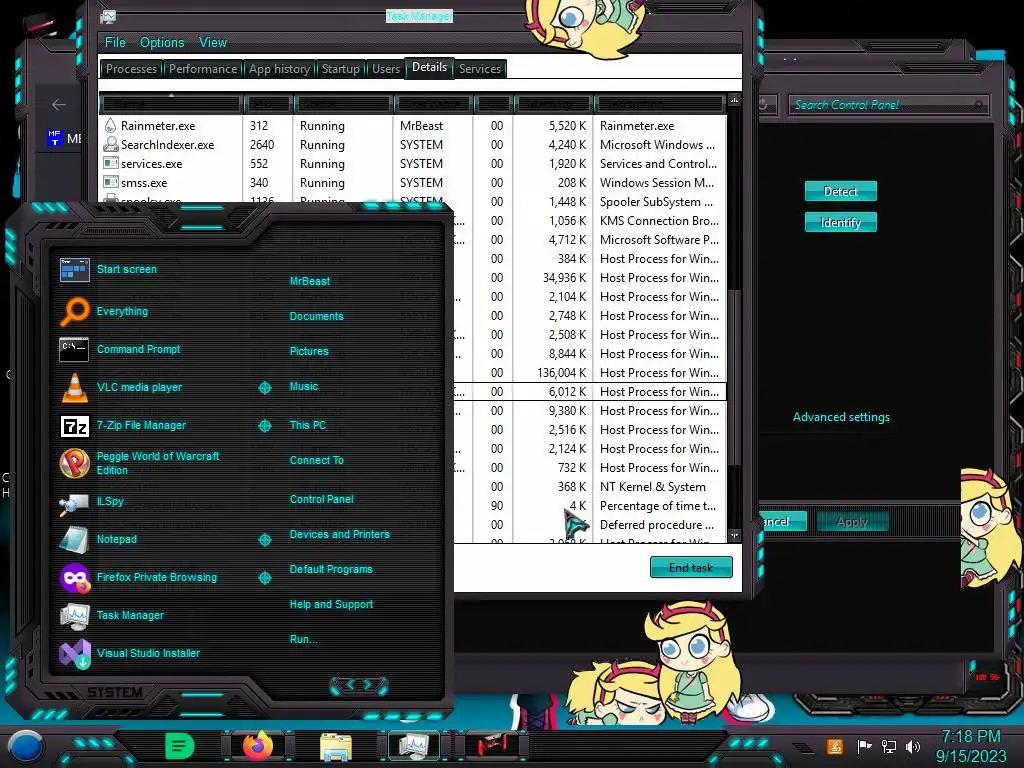Expand Notepad jump list arrow
The width and height of the screenshot is (1024, 768).
264,540
